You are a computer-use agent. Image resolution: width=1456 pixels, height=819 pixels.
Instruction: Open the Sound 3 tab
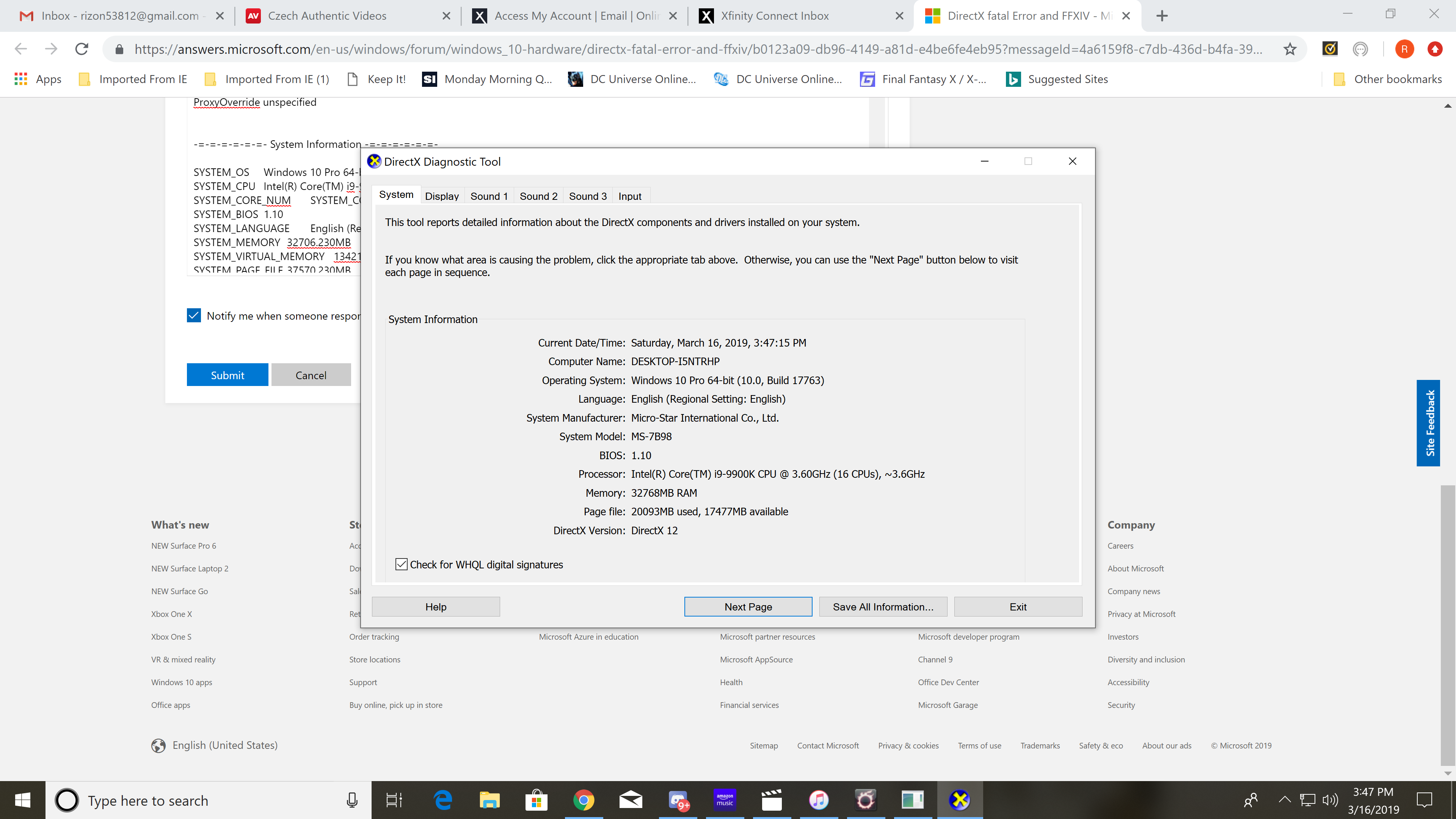coord(587,196)
